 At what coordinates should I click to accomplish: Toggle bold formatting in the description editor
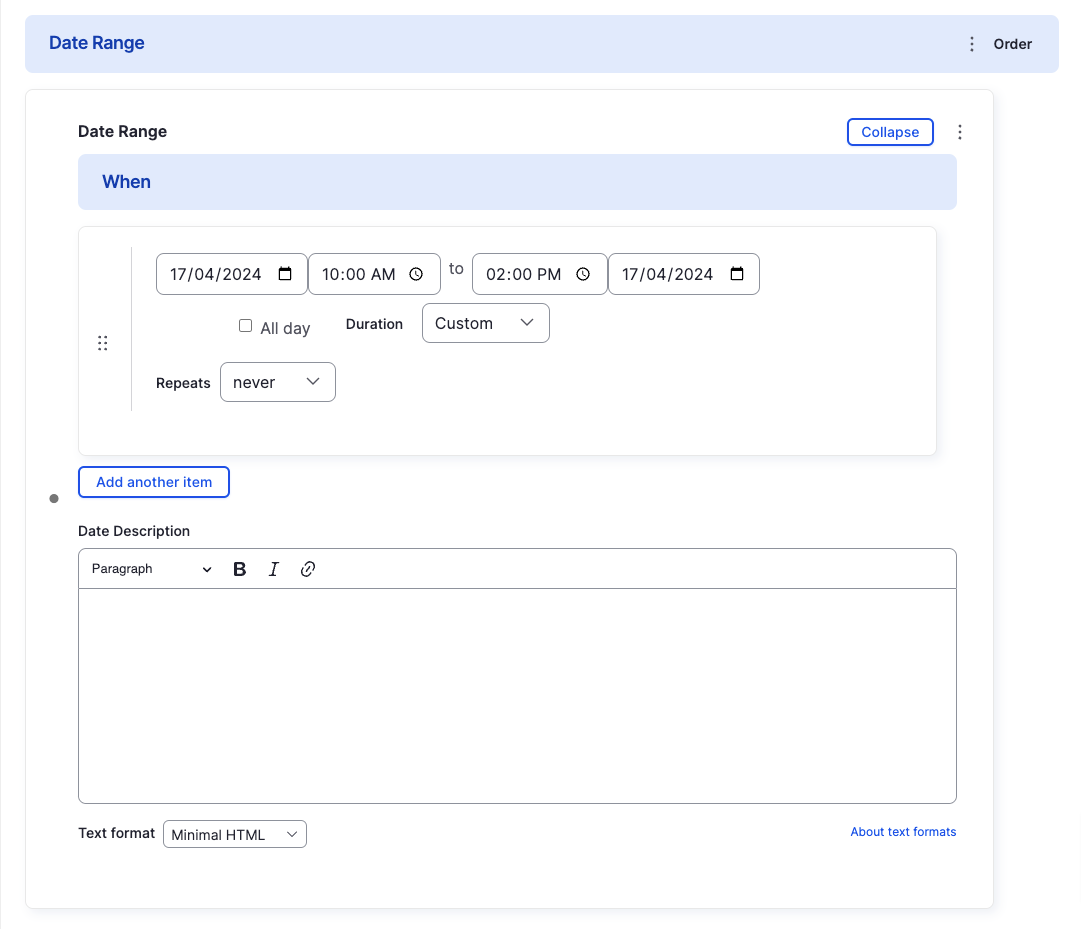coord(239,568)
